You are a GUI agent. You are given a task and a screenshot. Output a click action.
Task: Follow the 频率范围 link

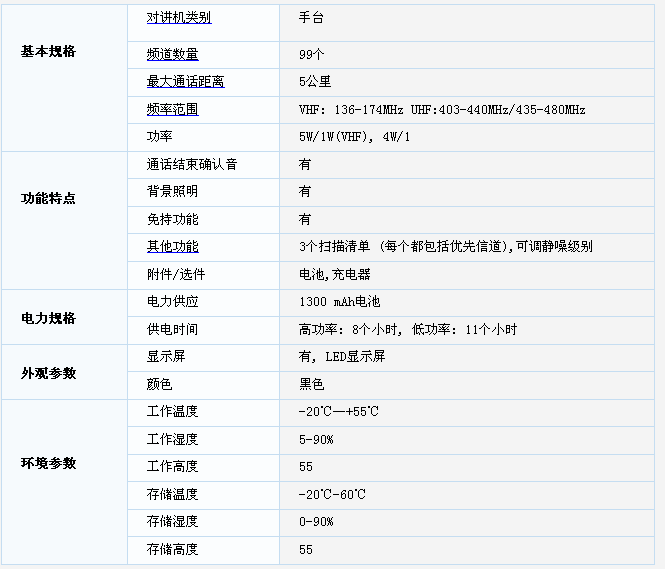coord(172,109)
